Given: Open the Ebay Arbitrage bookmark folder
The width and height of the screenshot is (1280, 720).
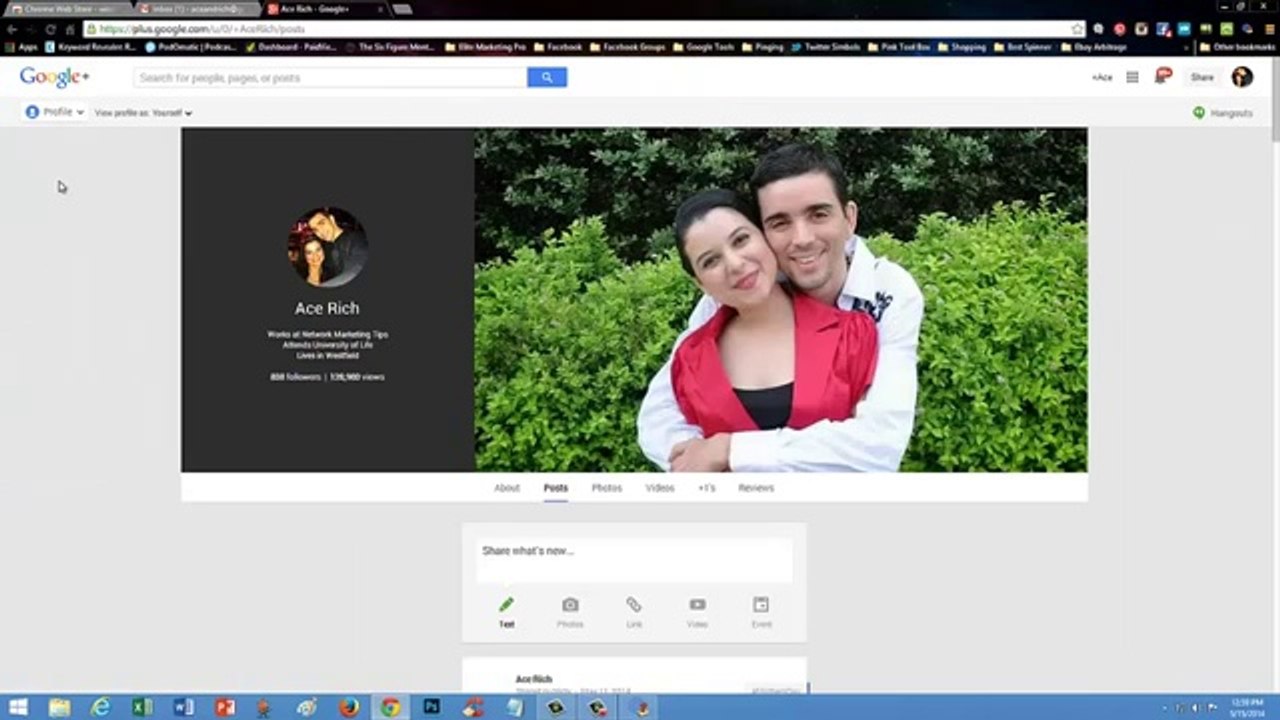Looking at the screenshot, I should [x=1093, y=47].
